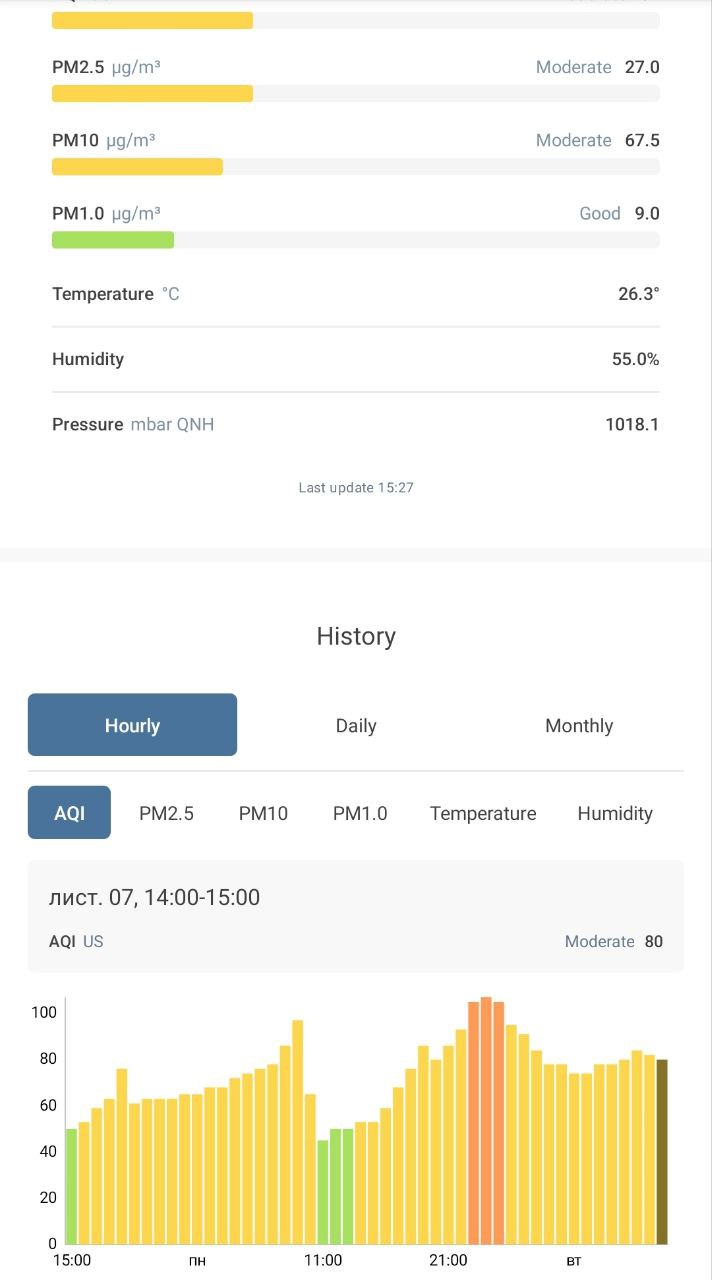Viewport: 712px width, 1280px height.
Task: Select the Hourly history tab
Action: tap(132, 725)
